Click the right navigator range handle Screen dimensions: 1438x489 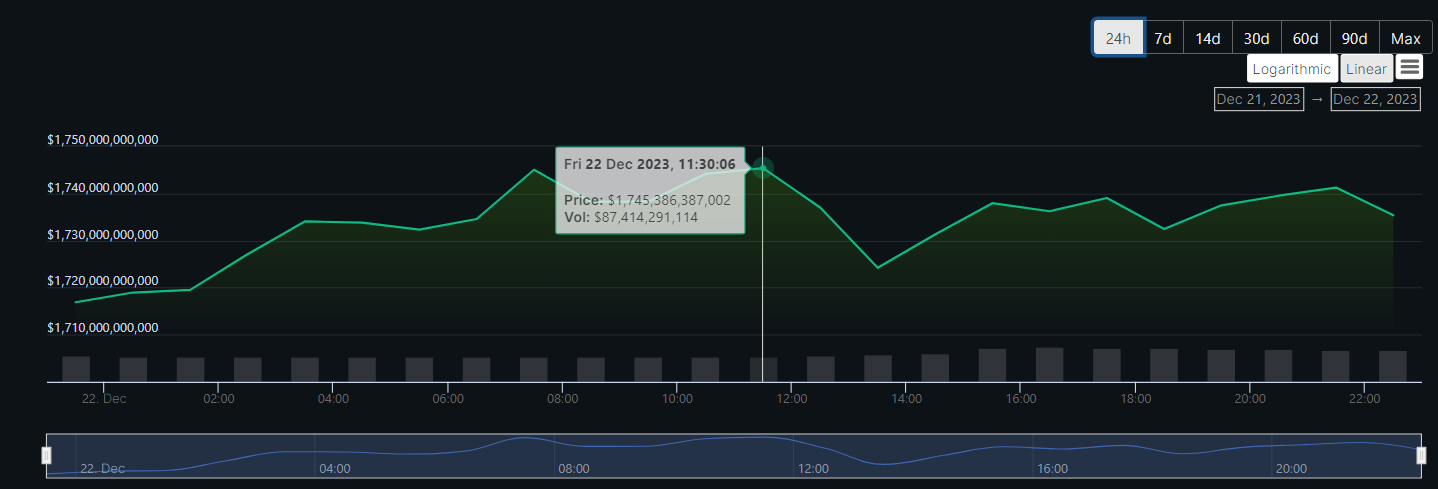[x=1421, y=455]
